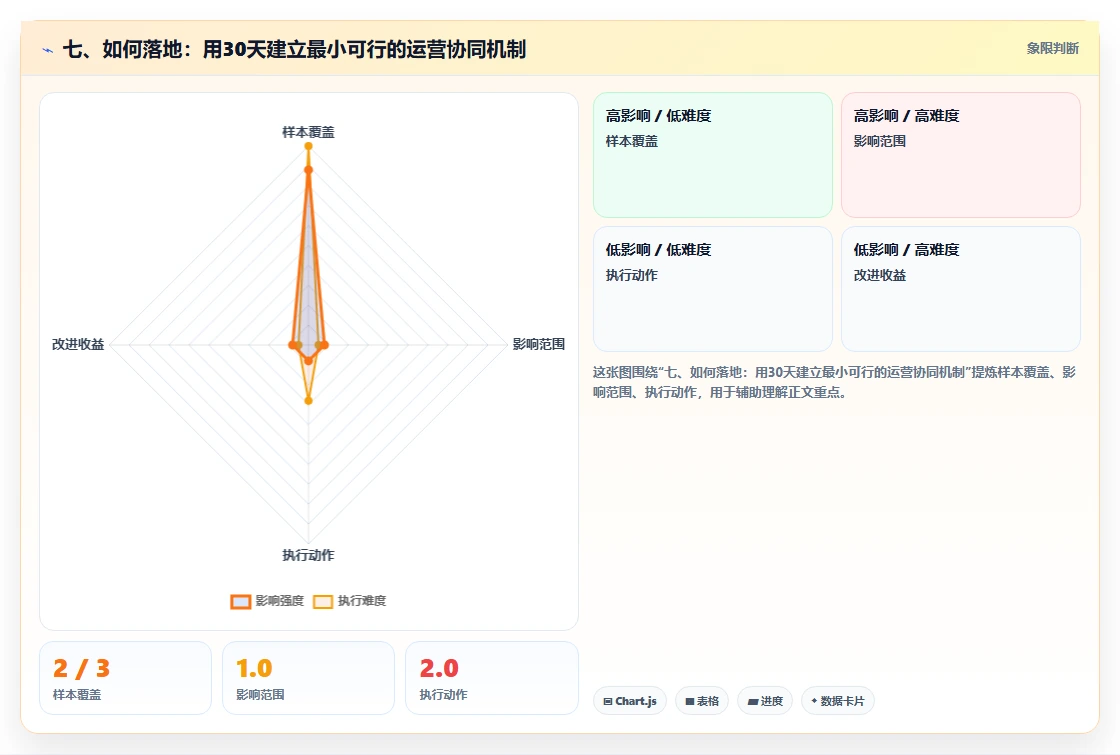Select the 低影响 / 低难度 quadrant card
The image size is (1120, 755).
[713, 289]
